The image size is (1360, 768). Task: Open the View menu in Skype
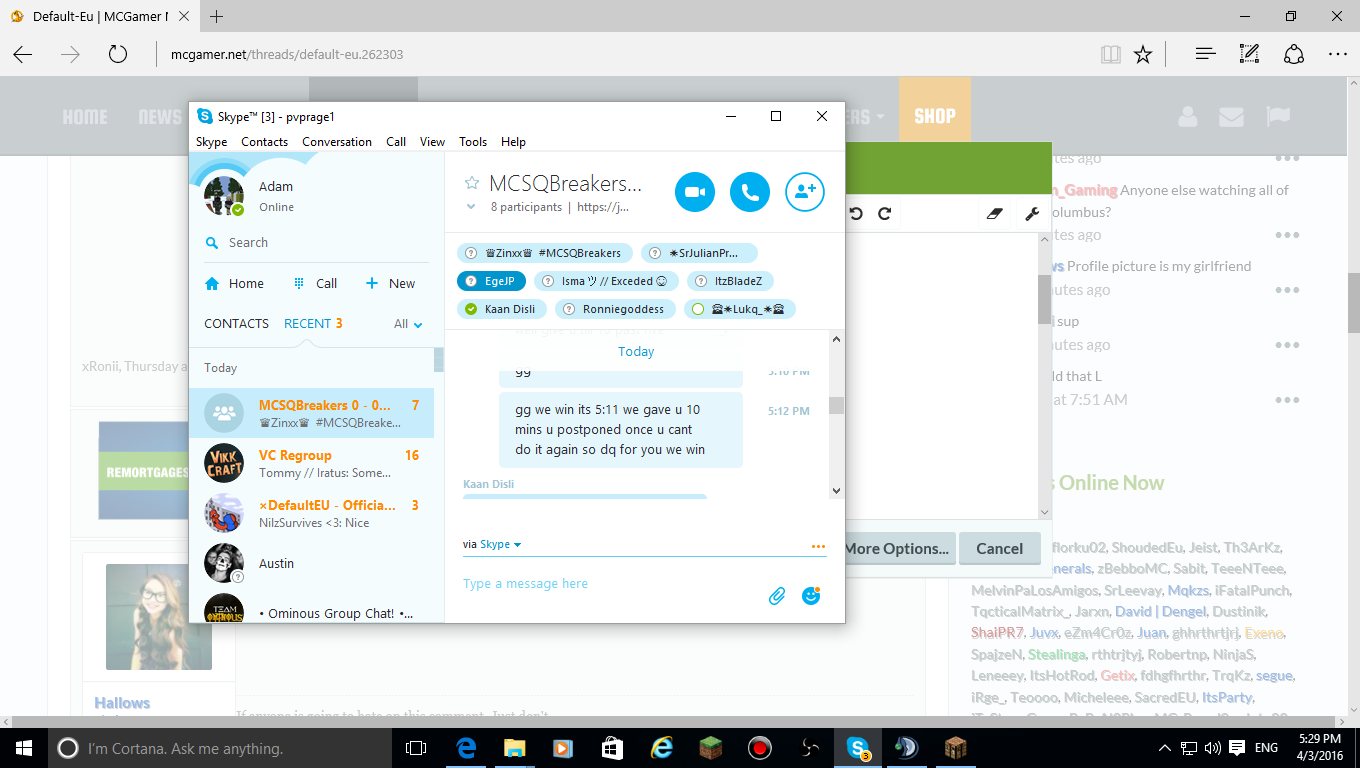point(432,142)
